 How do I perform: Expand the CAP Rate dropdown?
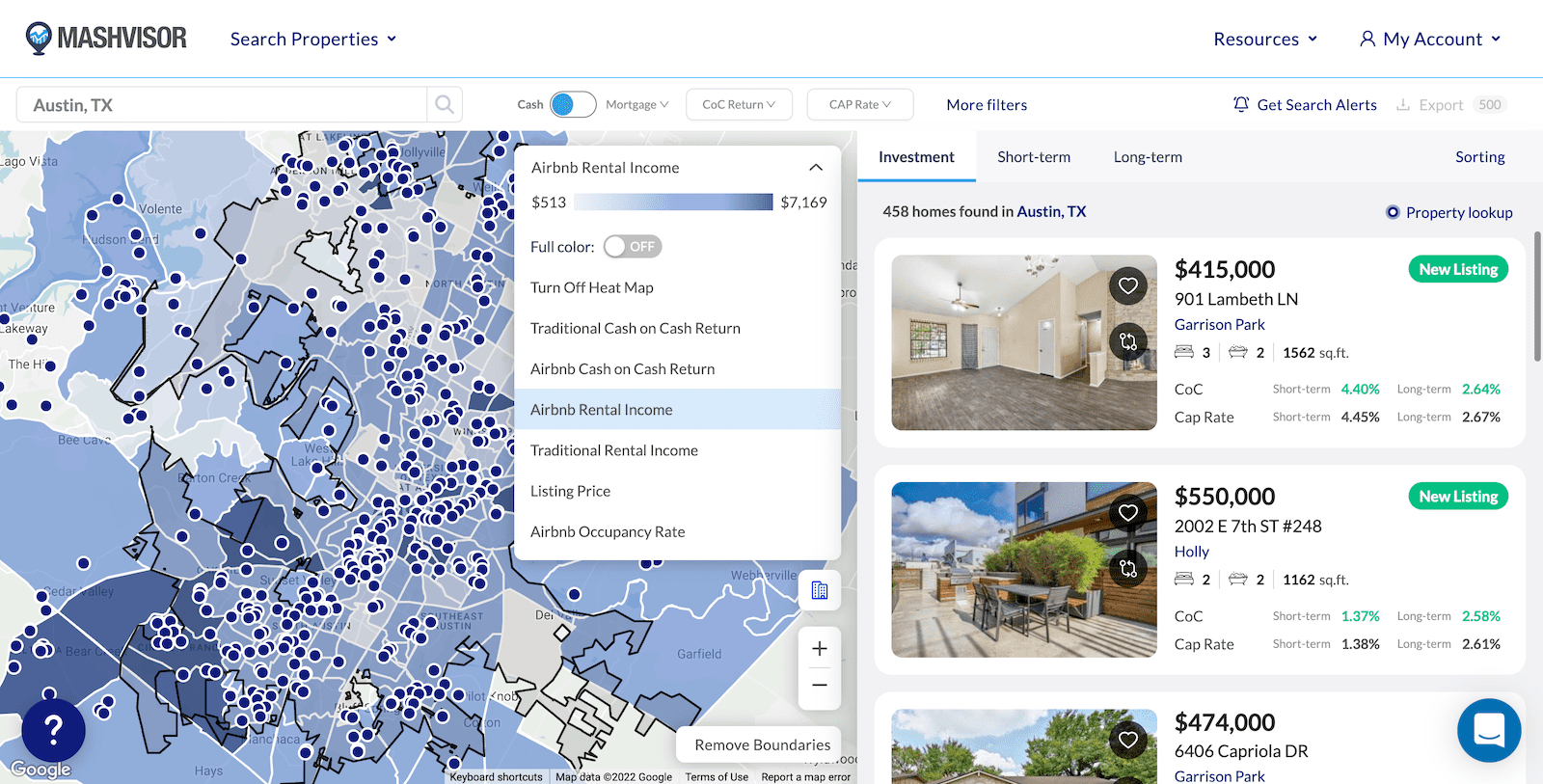coord(859,104)
